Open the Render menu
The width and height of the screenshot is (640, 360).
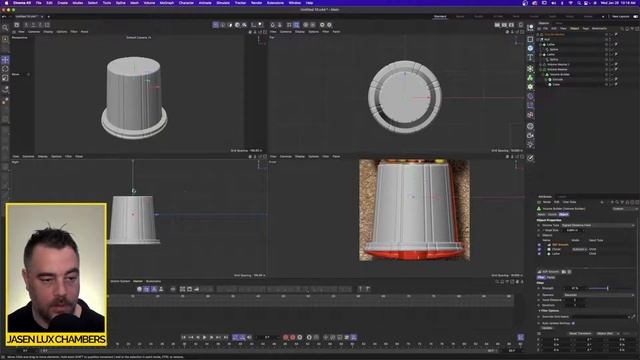coord(256,3)
